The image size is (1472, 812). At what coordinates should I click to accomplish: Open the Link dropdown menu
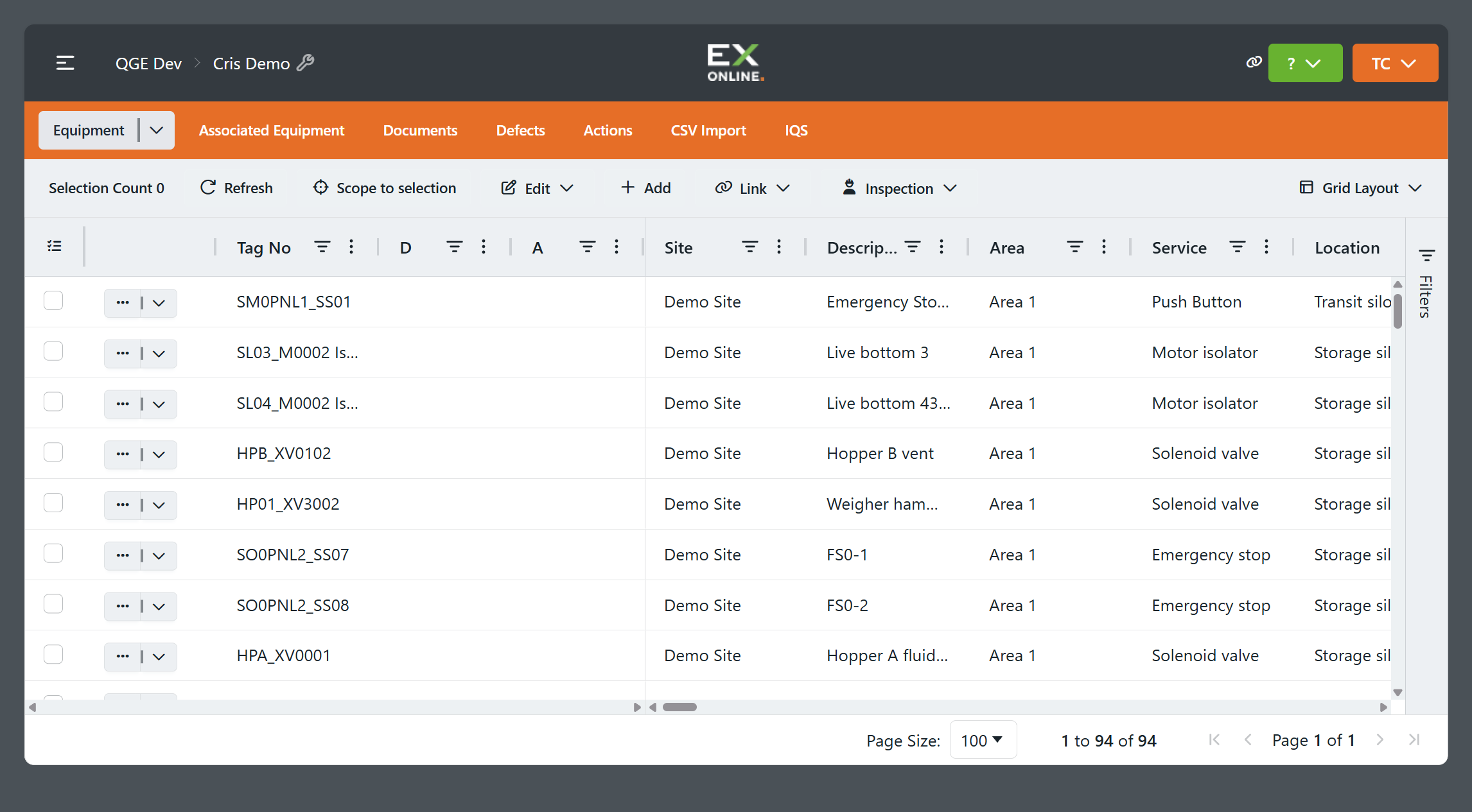tap(752, 188)
